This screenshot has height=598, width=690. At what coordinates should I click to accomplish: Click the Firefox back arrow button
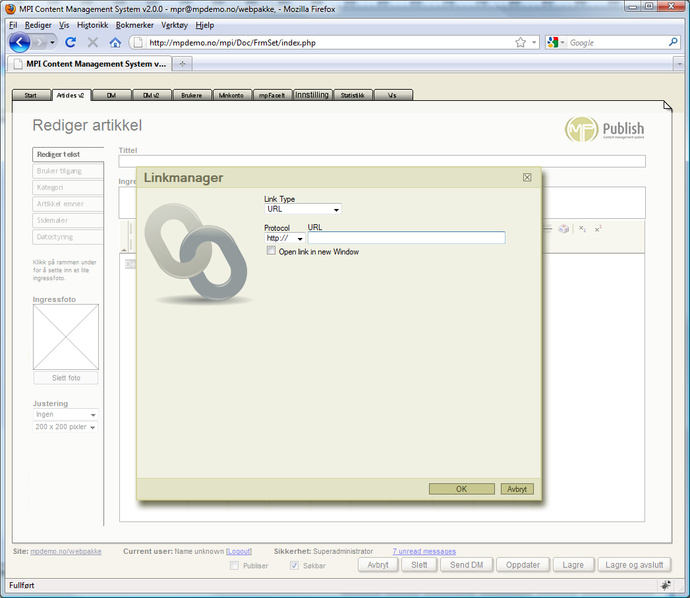click(20, 43)
